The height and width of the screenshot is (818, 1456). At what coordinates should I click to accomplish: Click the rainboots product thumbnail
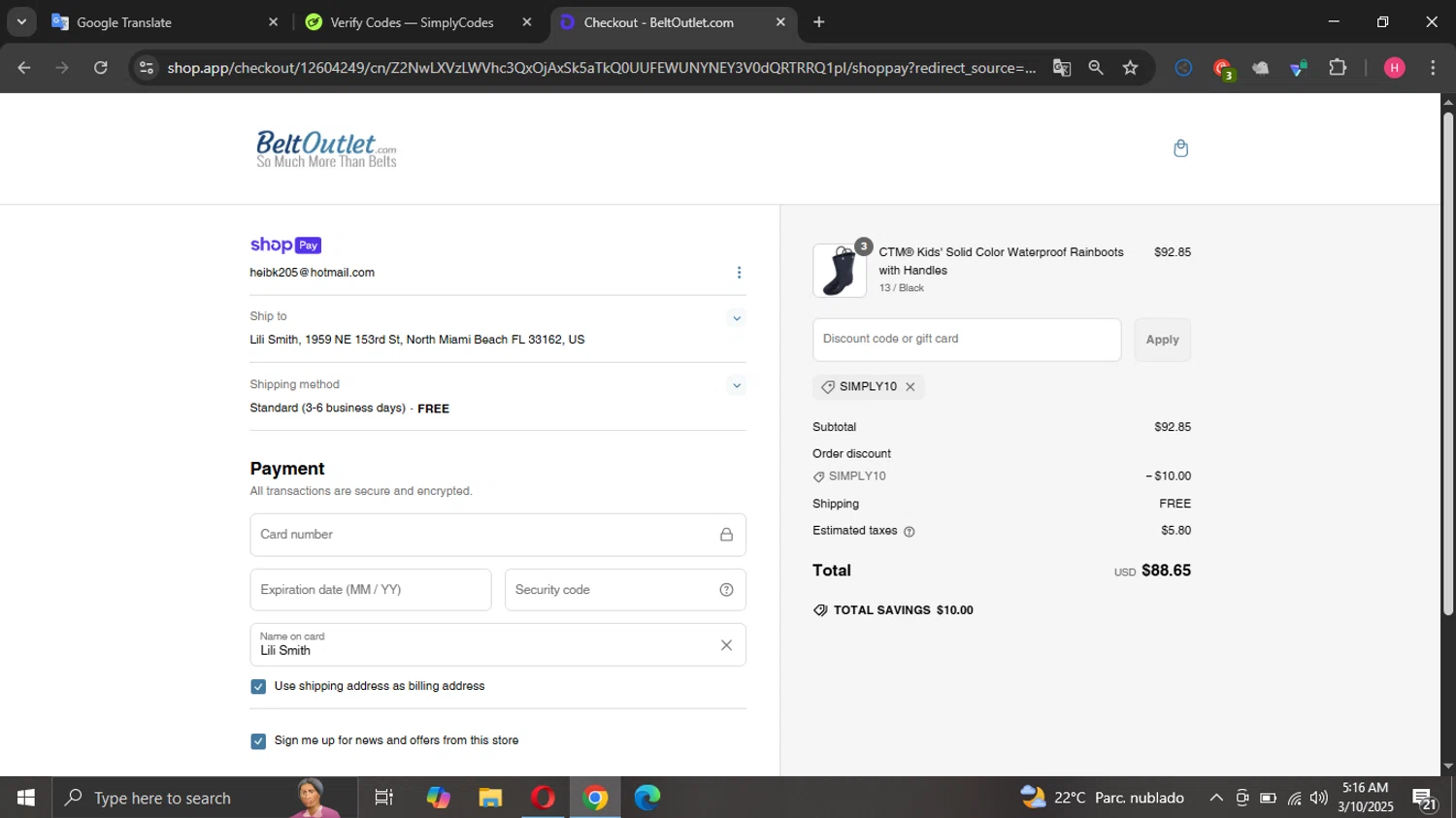point(840,271)
